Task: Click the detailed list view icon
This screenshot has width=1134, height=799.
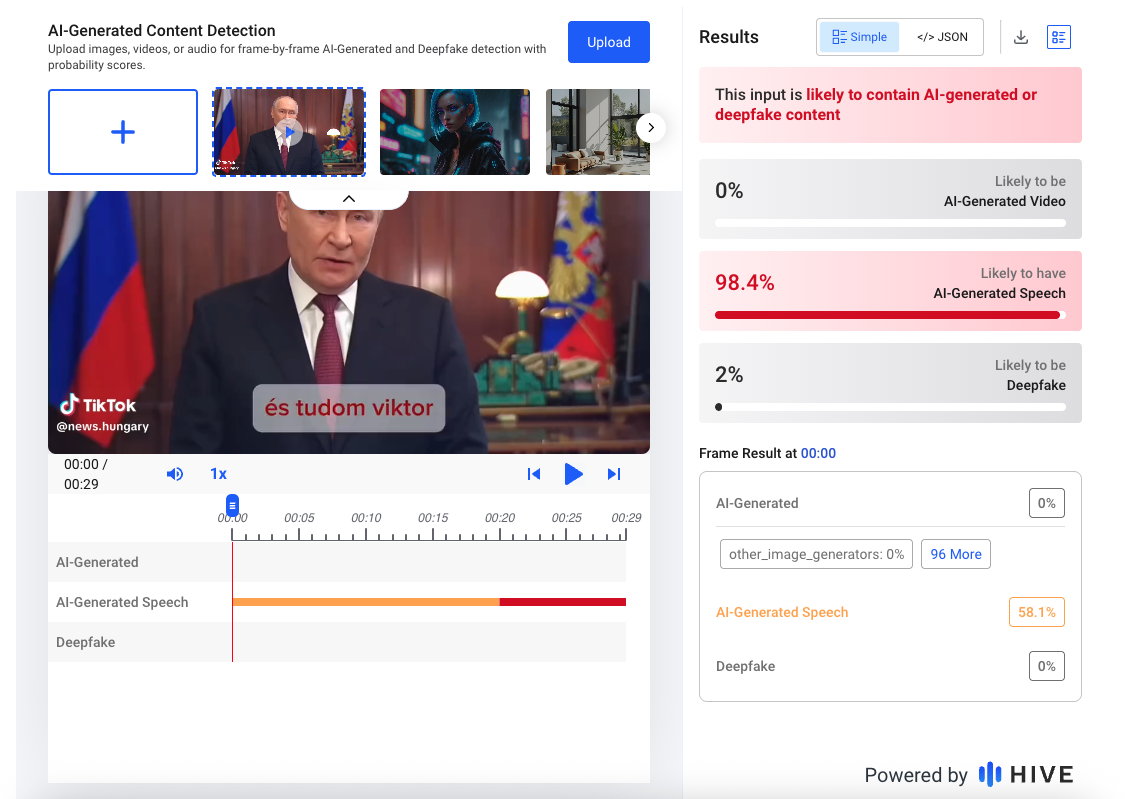Action: tap(1058, 37)
